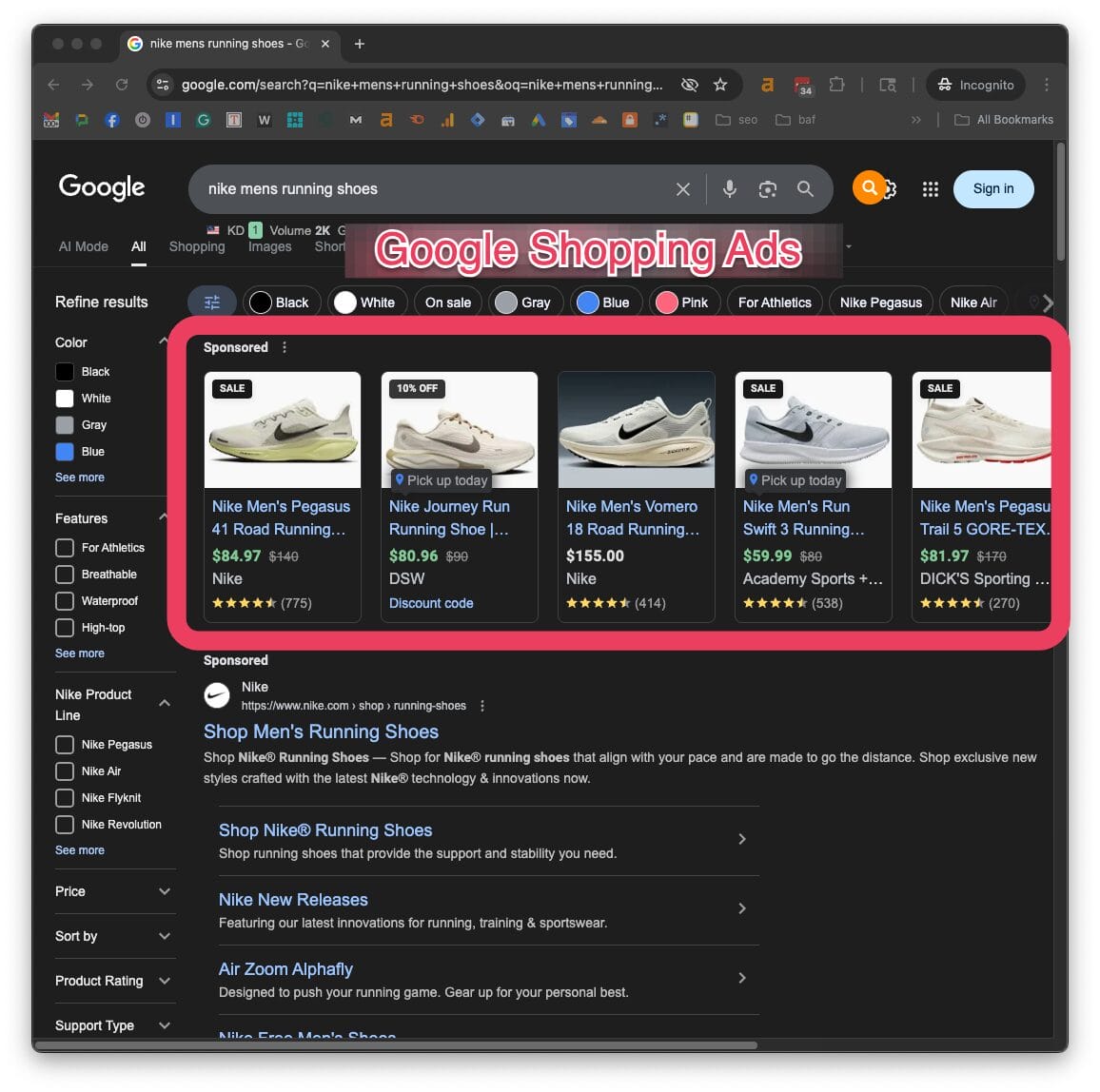The width and height of the screenshot is (1100, 1092).
Task: Open the Shop Men's Running Shoes link
Action: click(321, 731)
